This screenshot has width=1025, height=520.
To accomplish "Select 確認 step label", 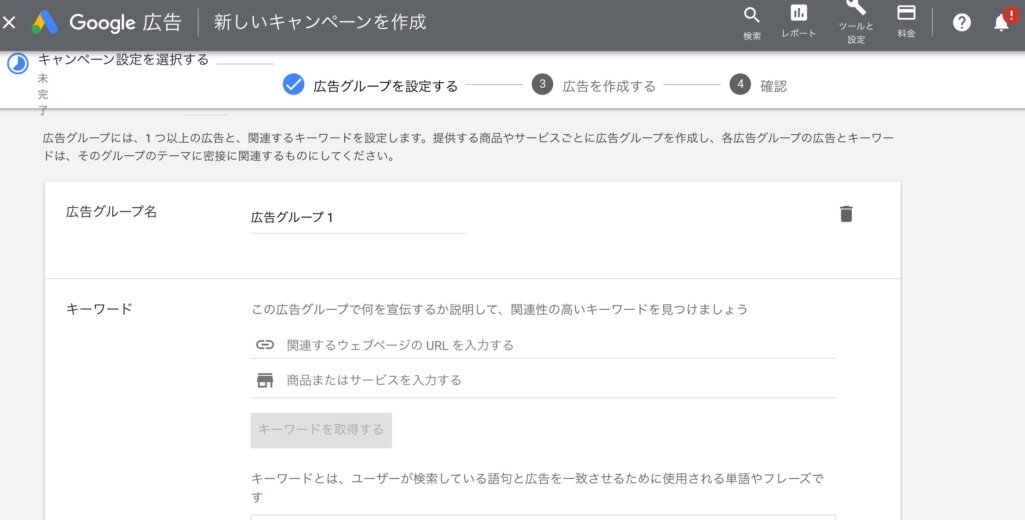I will tap(773, 86).
